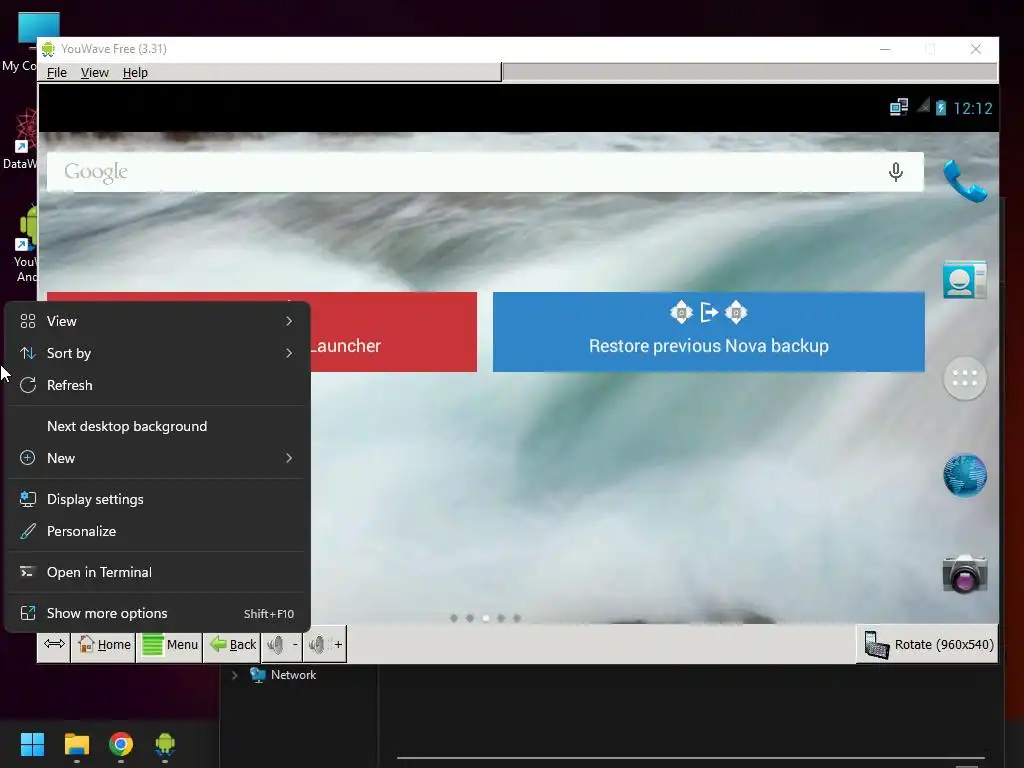Click the arrows icon next to Sort by in the context menu

click(x=27, y=353)
